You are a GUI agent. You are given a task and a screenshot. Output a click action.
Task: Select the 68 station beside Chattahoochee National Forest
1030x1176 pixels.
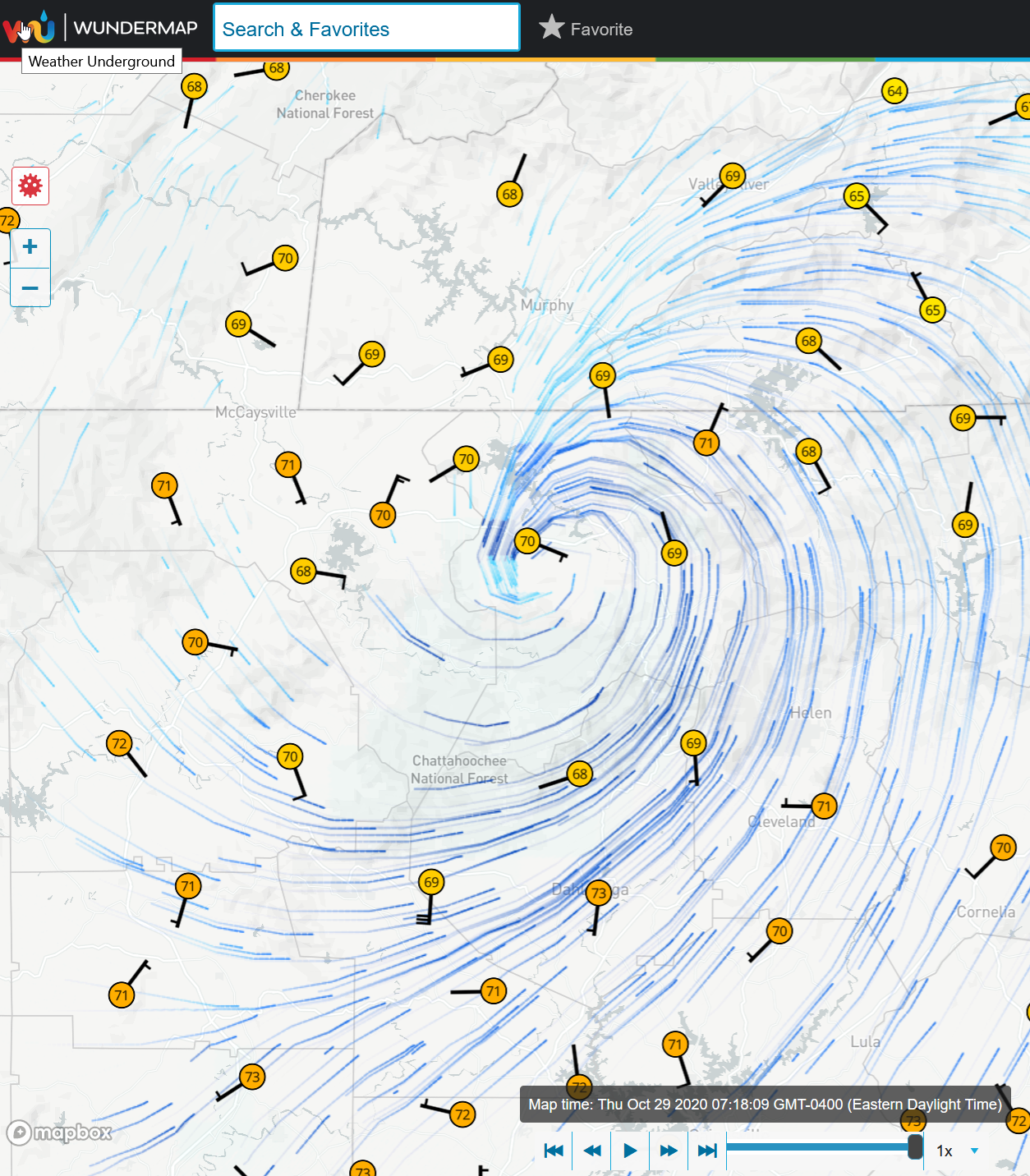pos(580,774)
